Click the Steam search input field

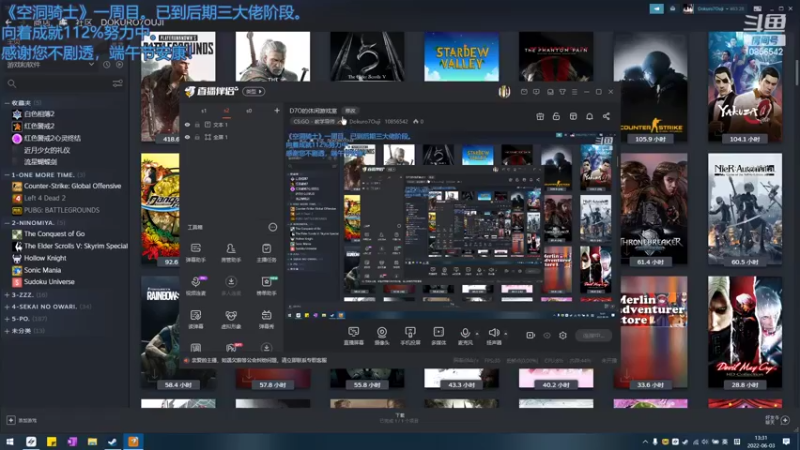coord(64,83)
